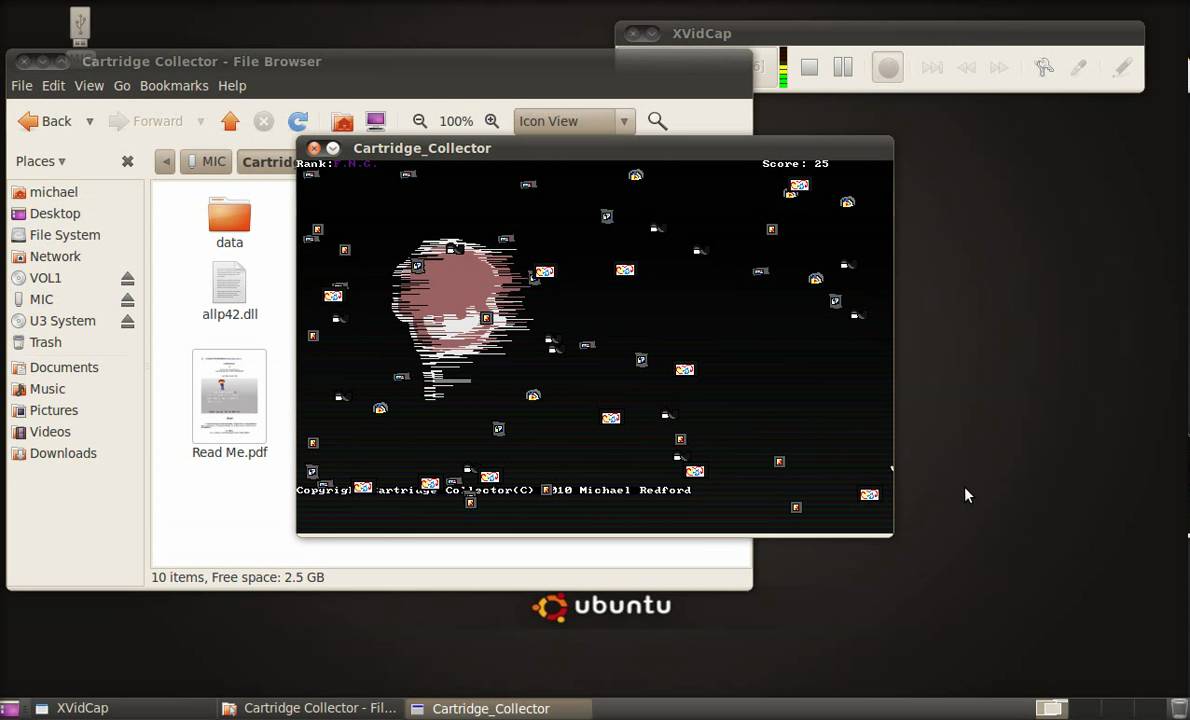Open the Back history dropdown arrow
Viewport: 1190px width, 720px height.
click(90, 121)
